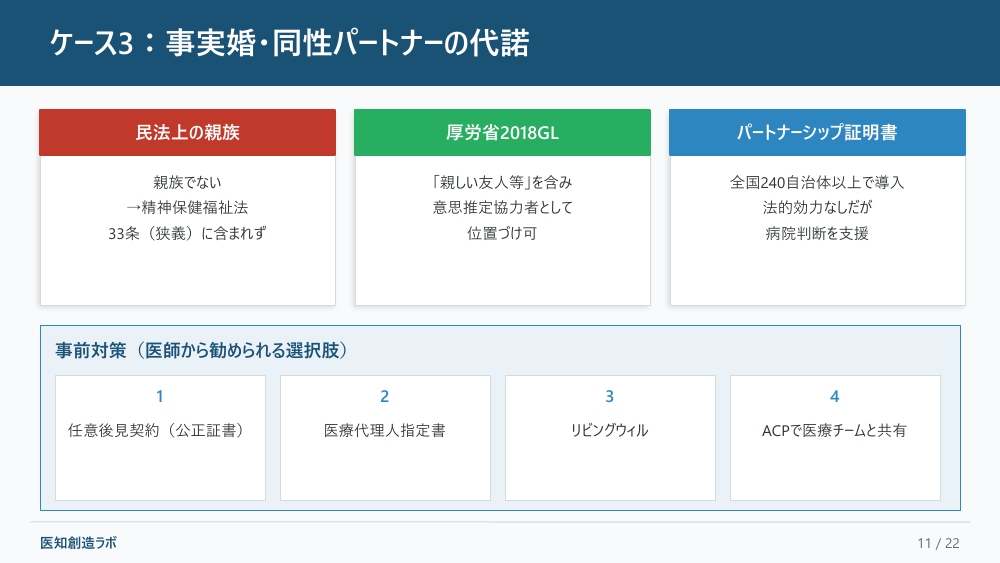Select the blue header 'パートナーシップ証明書'
1000x563 pixels.
[817, 133]
